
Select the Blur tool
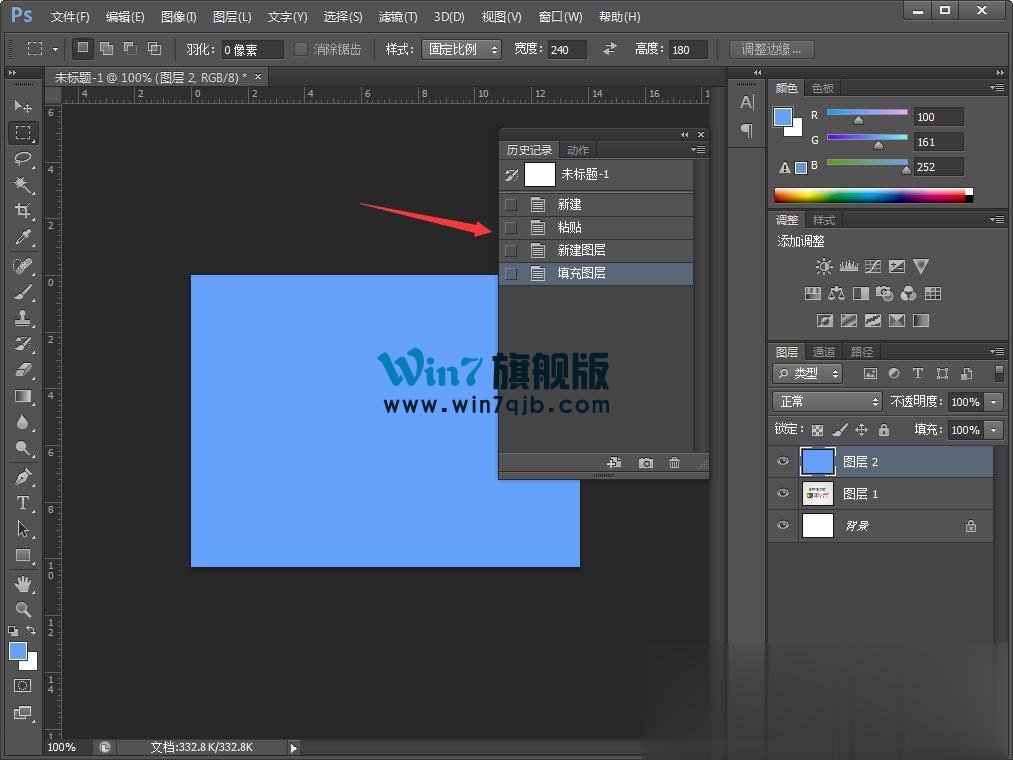23,422
